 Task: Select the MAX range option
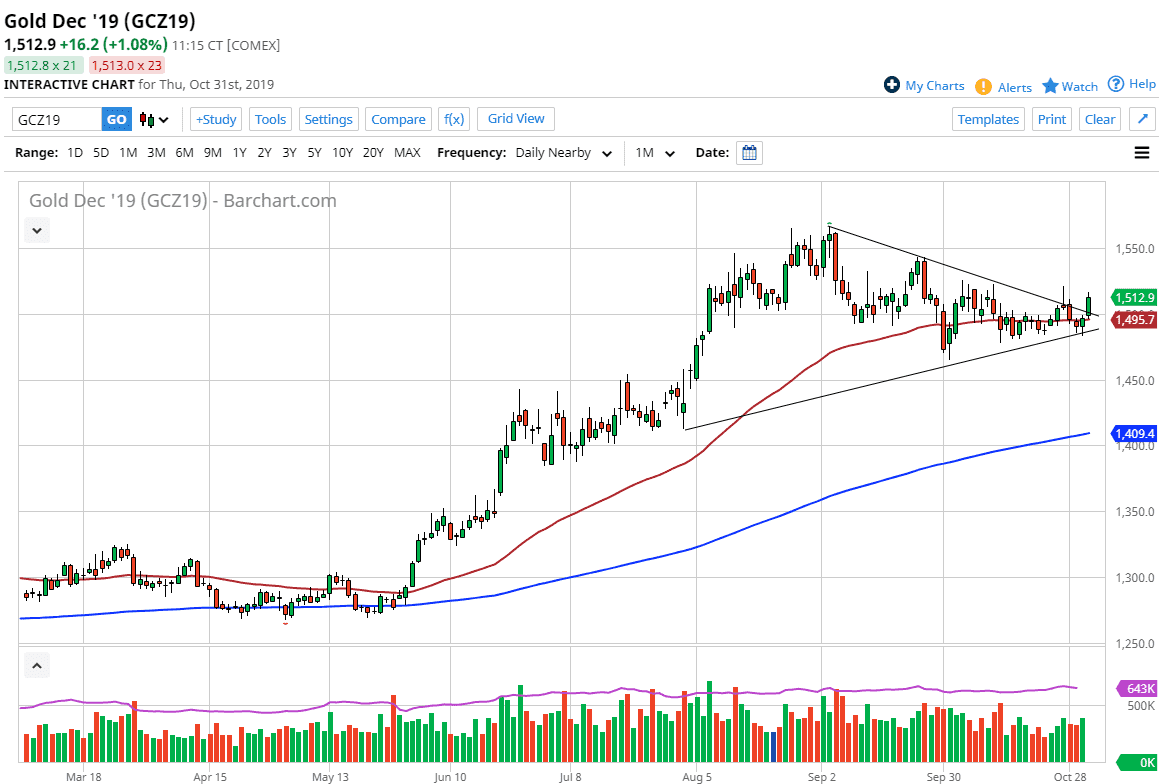click(407, 153)
